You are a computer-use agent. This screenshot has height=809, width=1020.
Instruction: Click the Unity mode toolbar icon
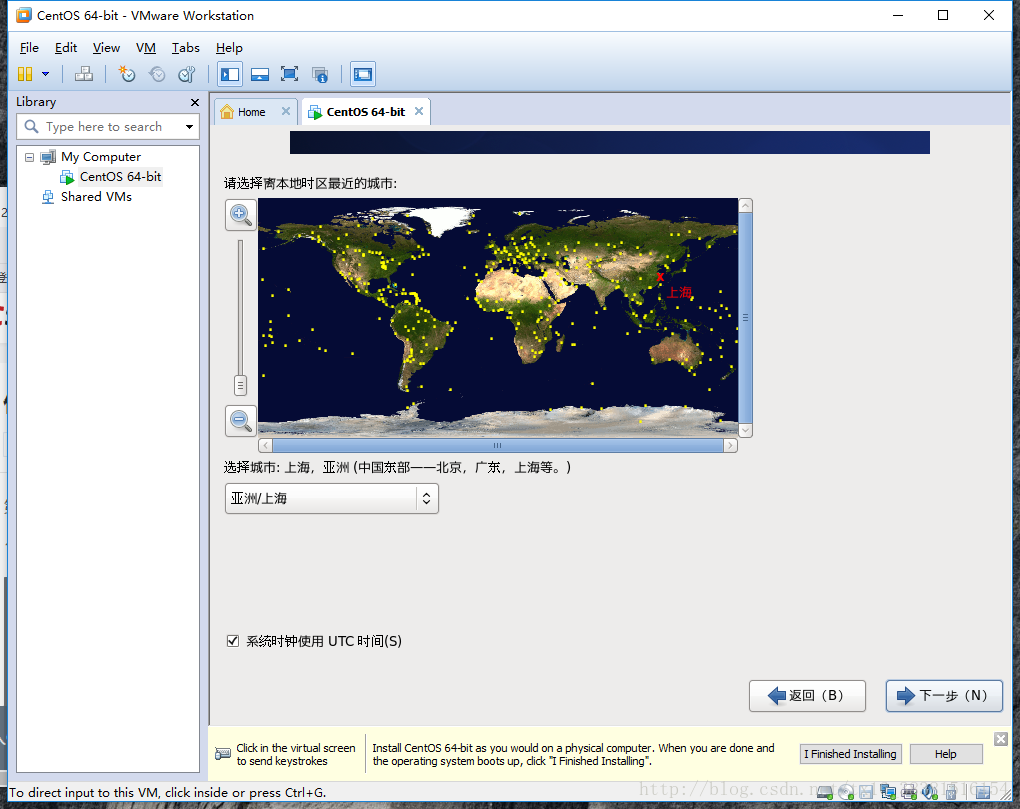click(319, 74)
